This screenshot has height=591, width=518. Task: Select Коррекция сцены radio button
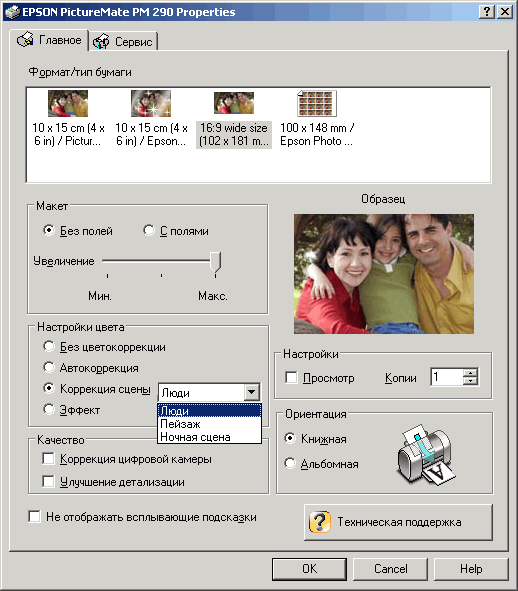(x=49, y=388)
